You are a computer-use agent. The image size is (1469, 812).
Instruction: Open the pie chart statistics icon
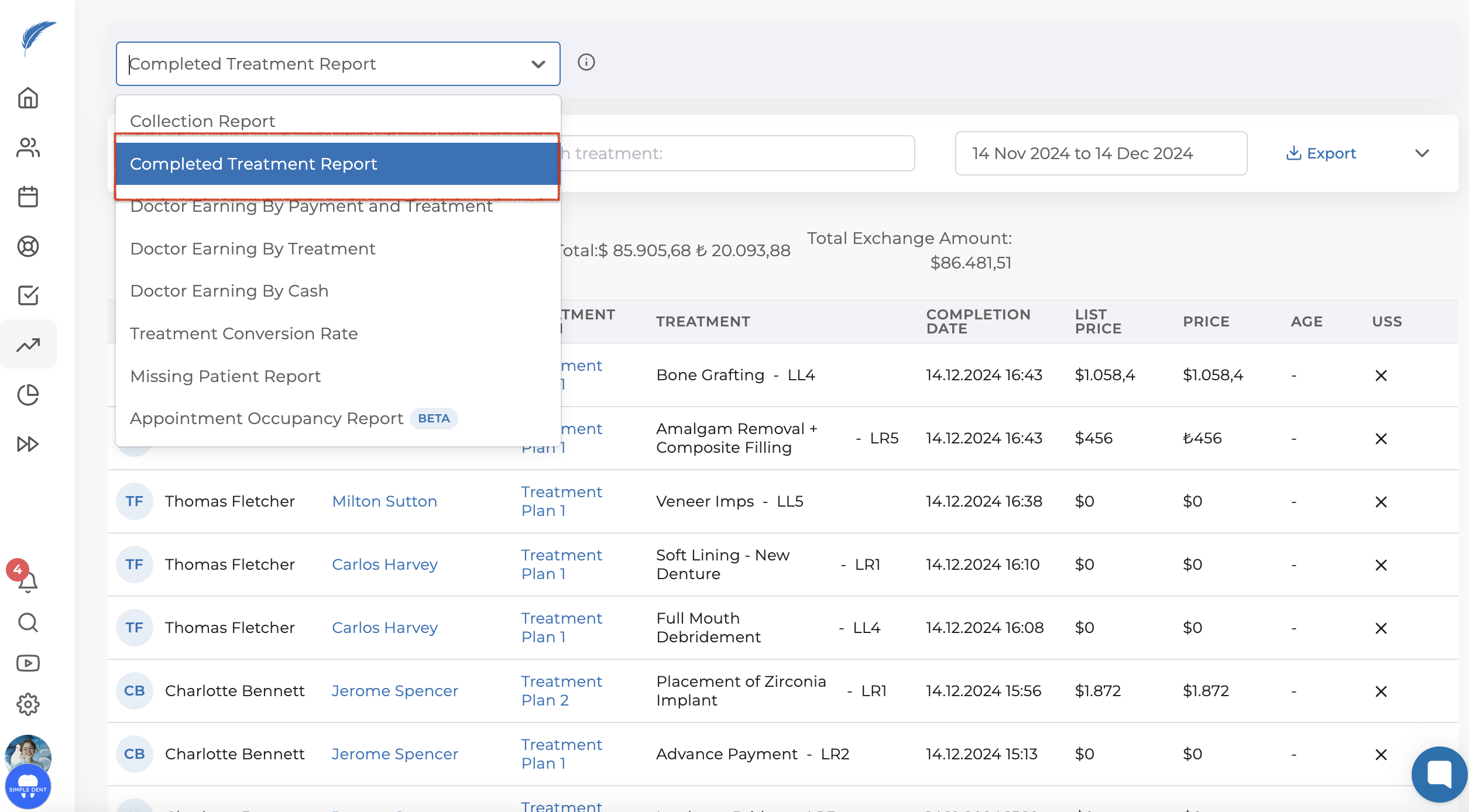tap(28, 395)
